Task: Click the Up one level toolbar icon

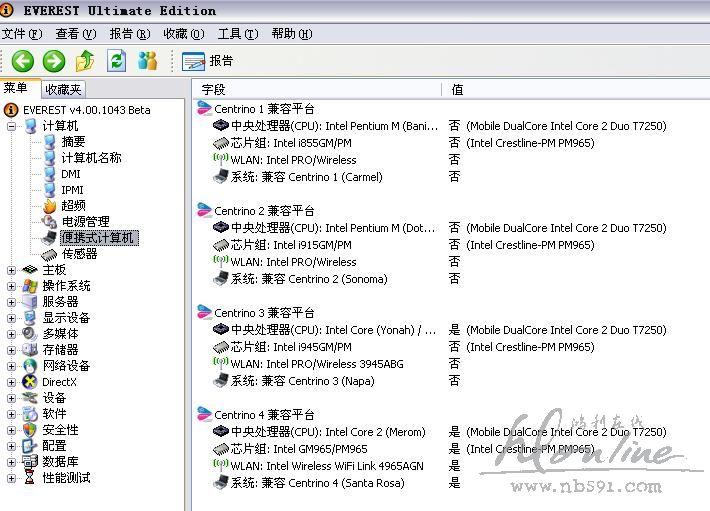Action: [x=85, y=61]
